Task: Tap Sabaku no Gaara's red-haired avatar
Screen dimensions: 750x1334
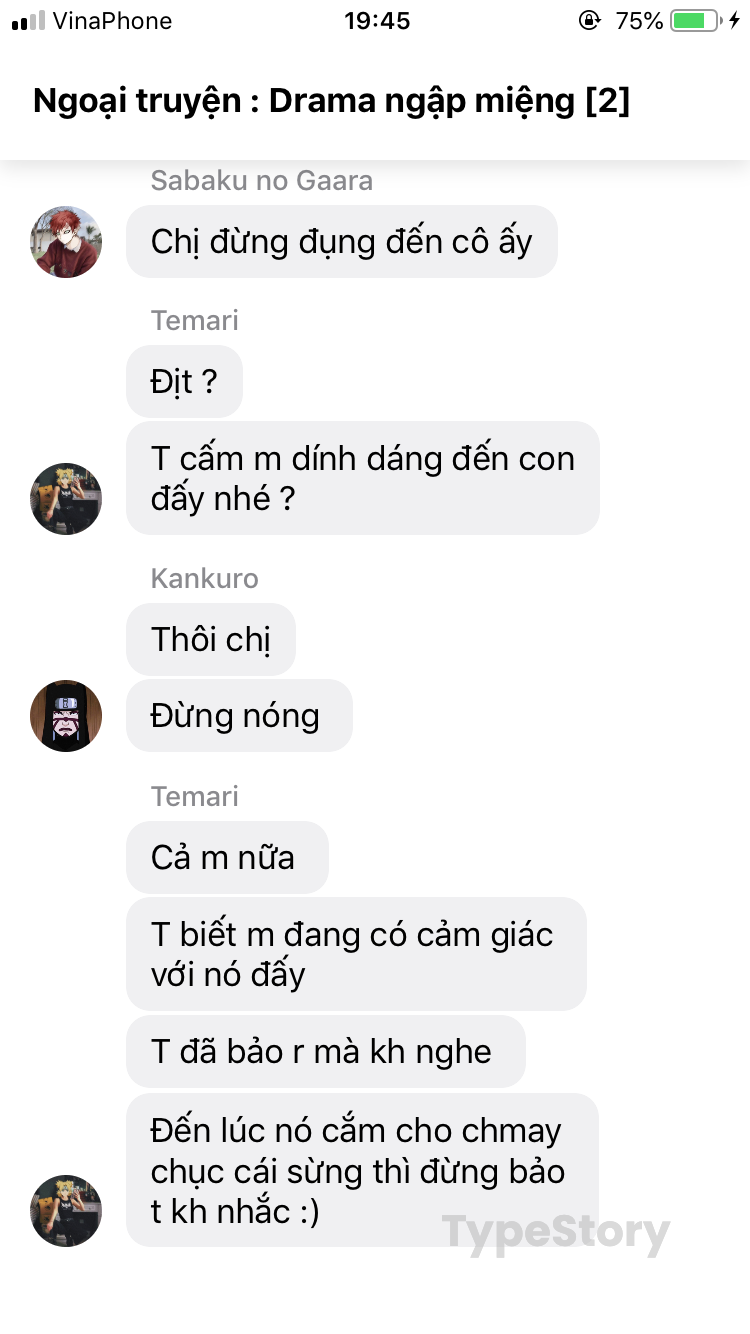Action: pyautogui.click(x=66, y=242)
